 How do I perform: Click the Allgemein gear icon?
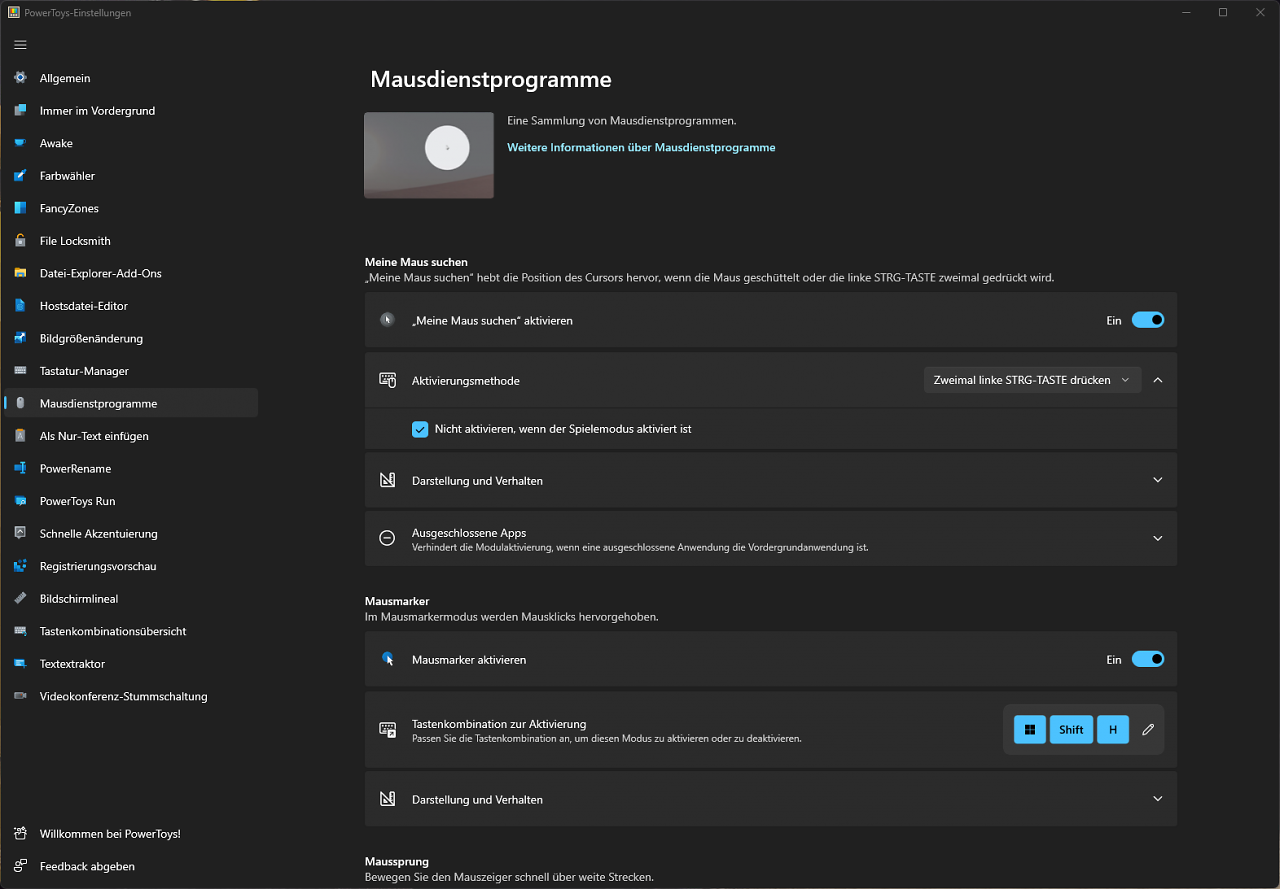pos(20,78)
